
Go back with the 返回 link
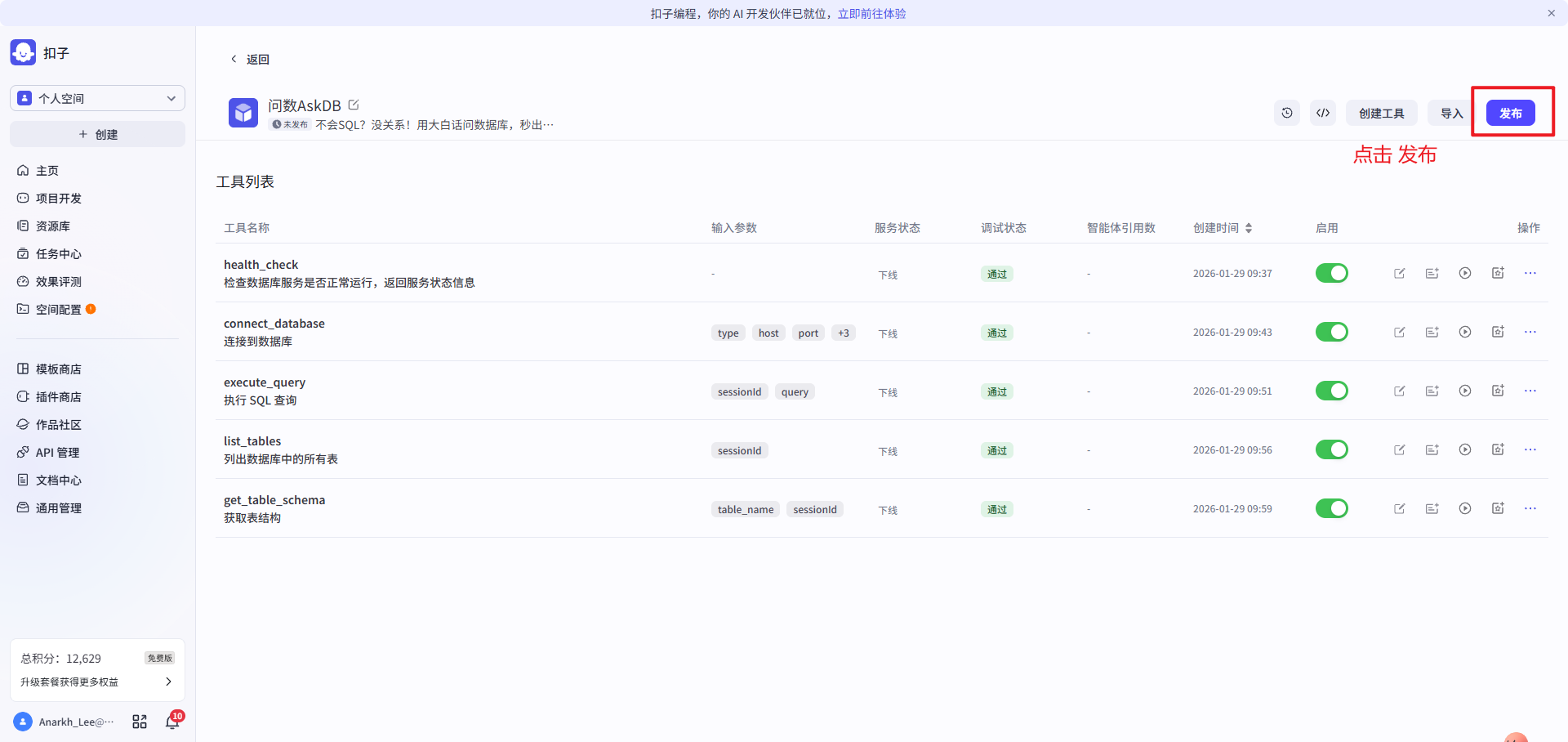250,59
